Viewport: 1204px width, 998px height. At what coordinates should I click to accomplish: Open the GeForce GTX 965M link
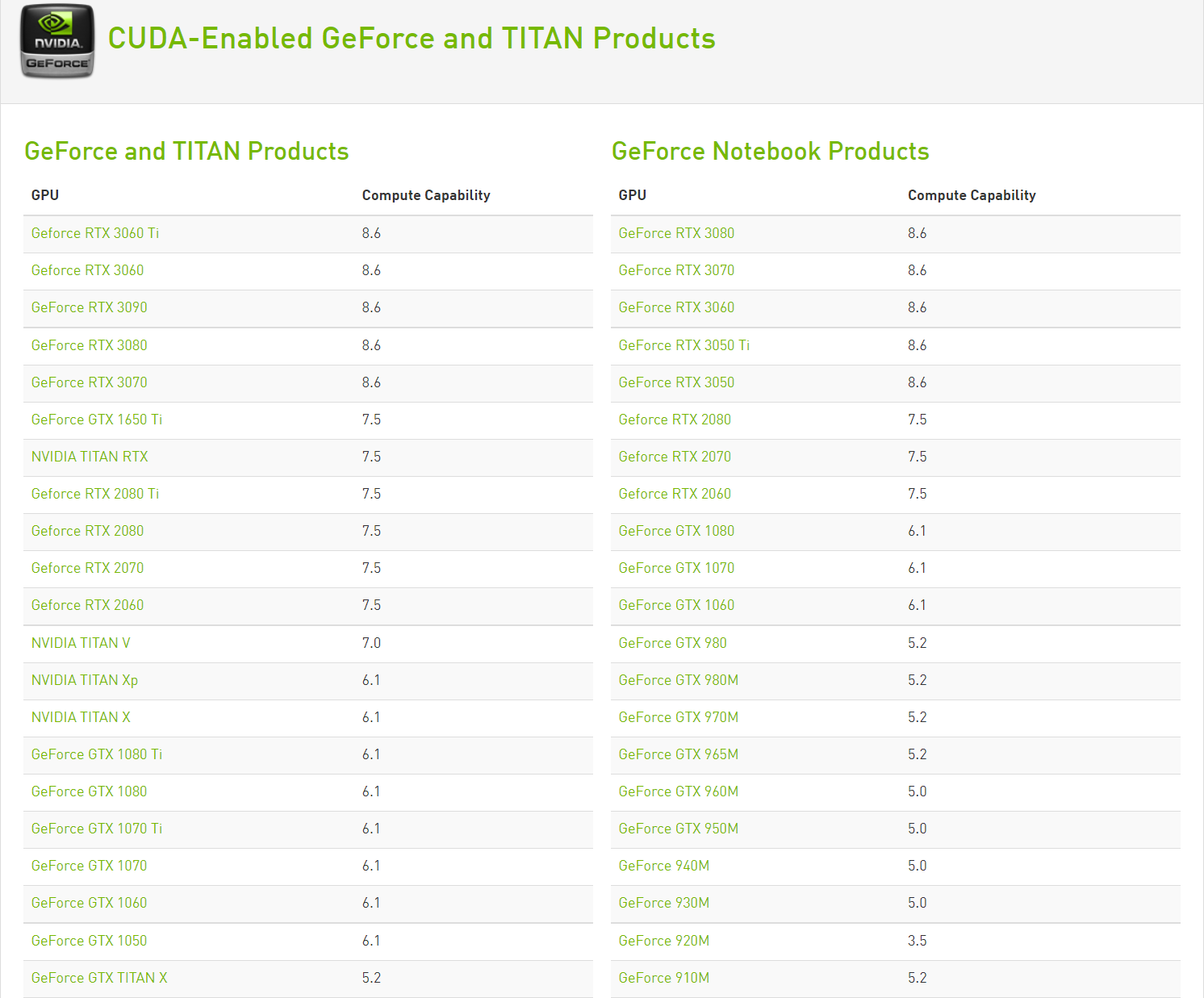[679, 754]
